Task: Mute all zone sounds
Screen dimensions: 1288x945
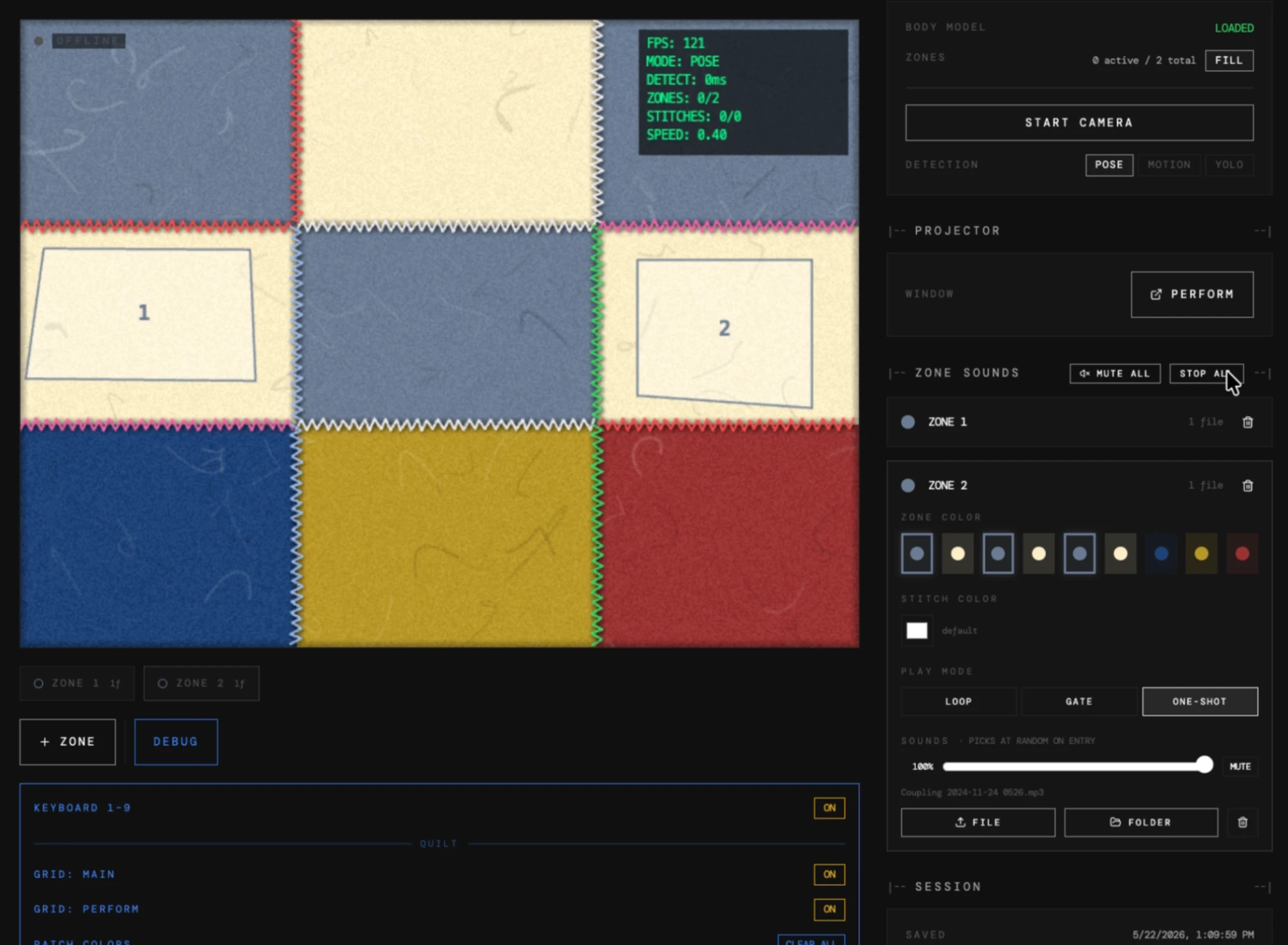Action: [x=1115, y=373]
